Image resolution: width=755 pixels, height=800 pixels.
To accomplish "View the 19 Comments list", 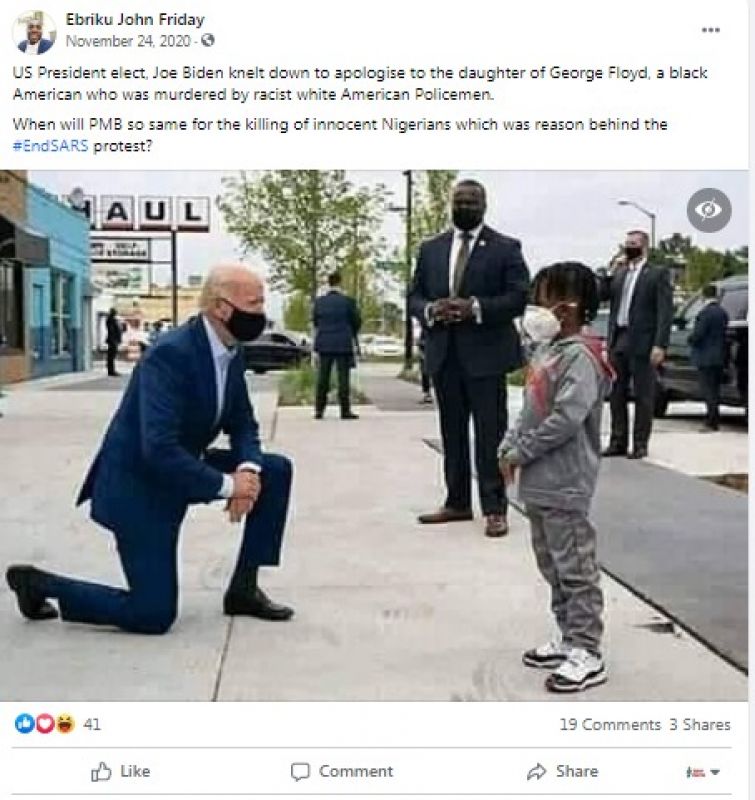I will [x=610, y=724].
